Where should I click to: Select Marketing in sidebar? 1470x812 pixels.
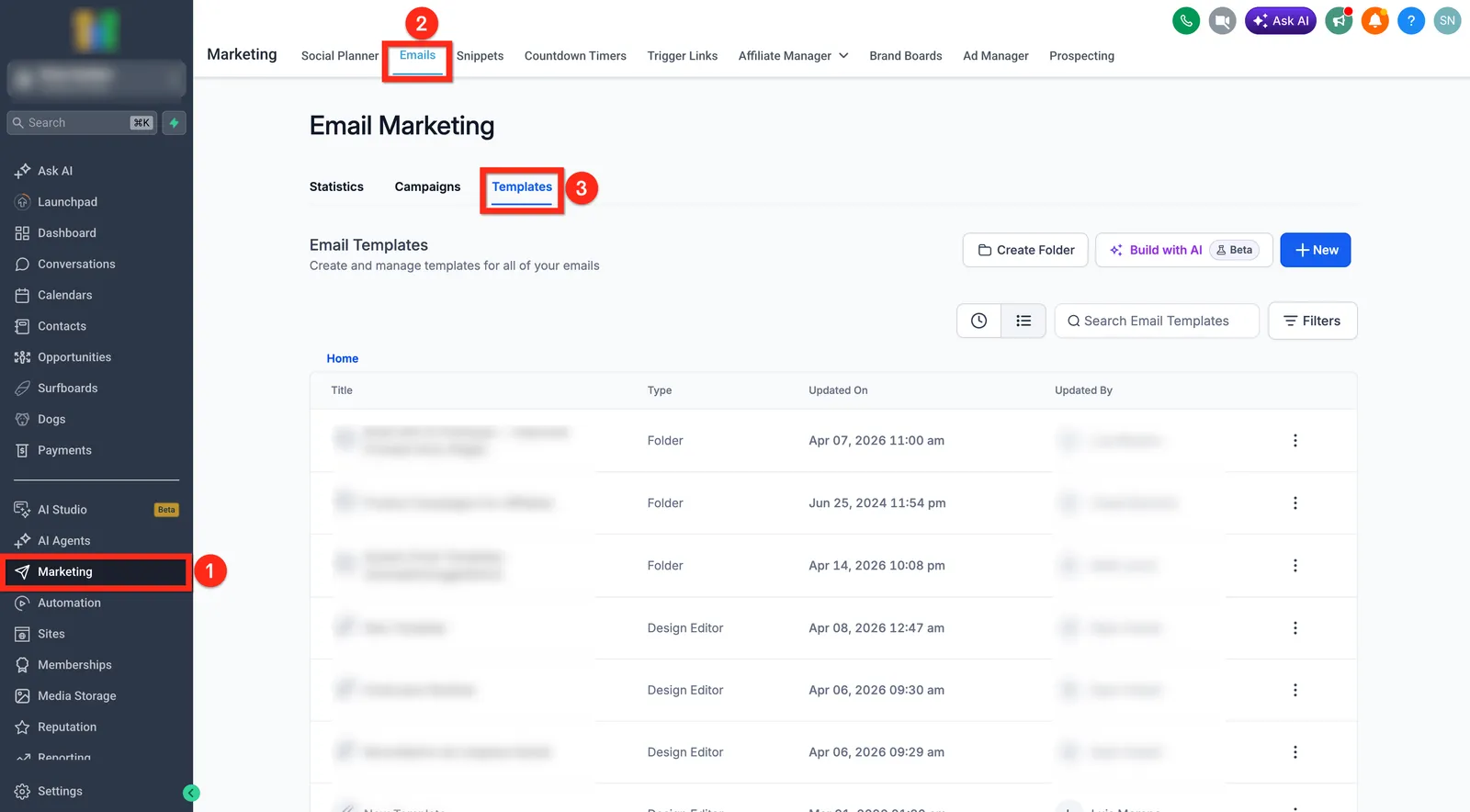pos(96,571)
